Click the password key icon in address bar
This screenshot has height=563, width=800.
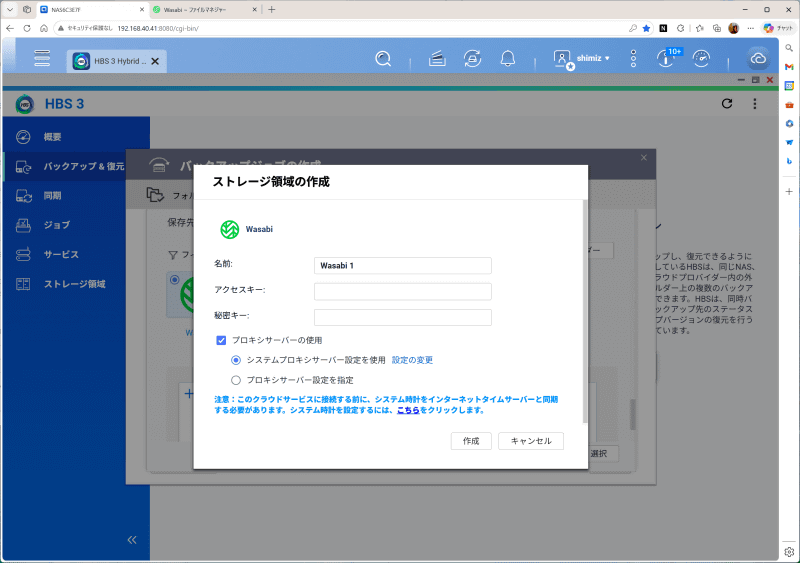633,29
